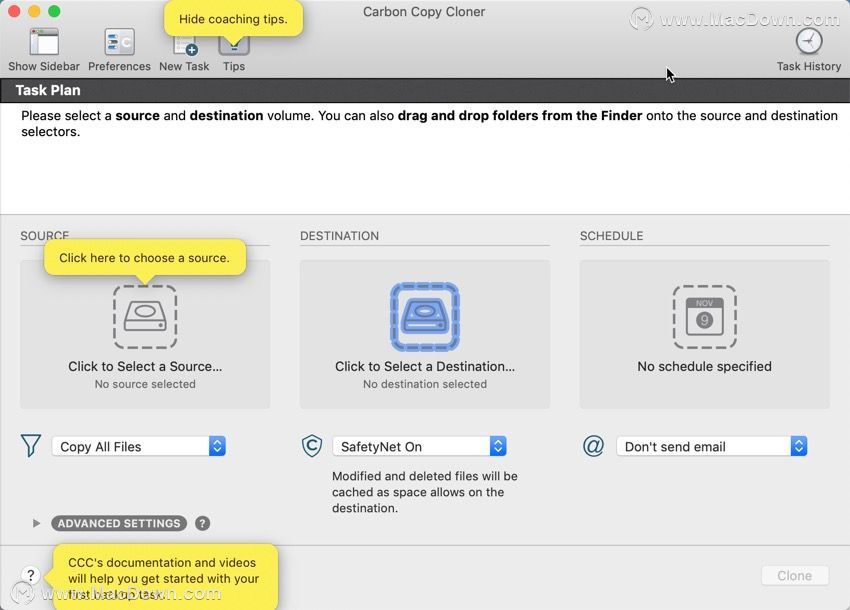Viewport: 850px width, 610px height.
Task: Click the 'Click here to choose a source.' tip
Action: click(145, 258)
